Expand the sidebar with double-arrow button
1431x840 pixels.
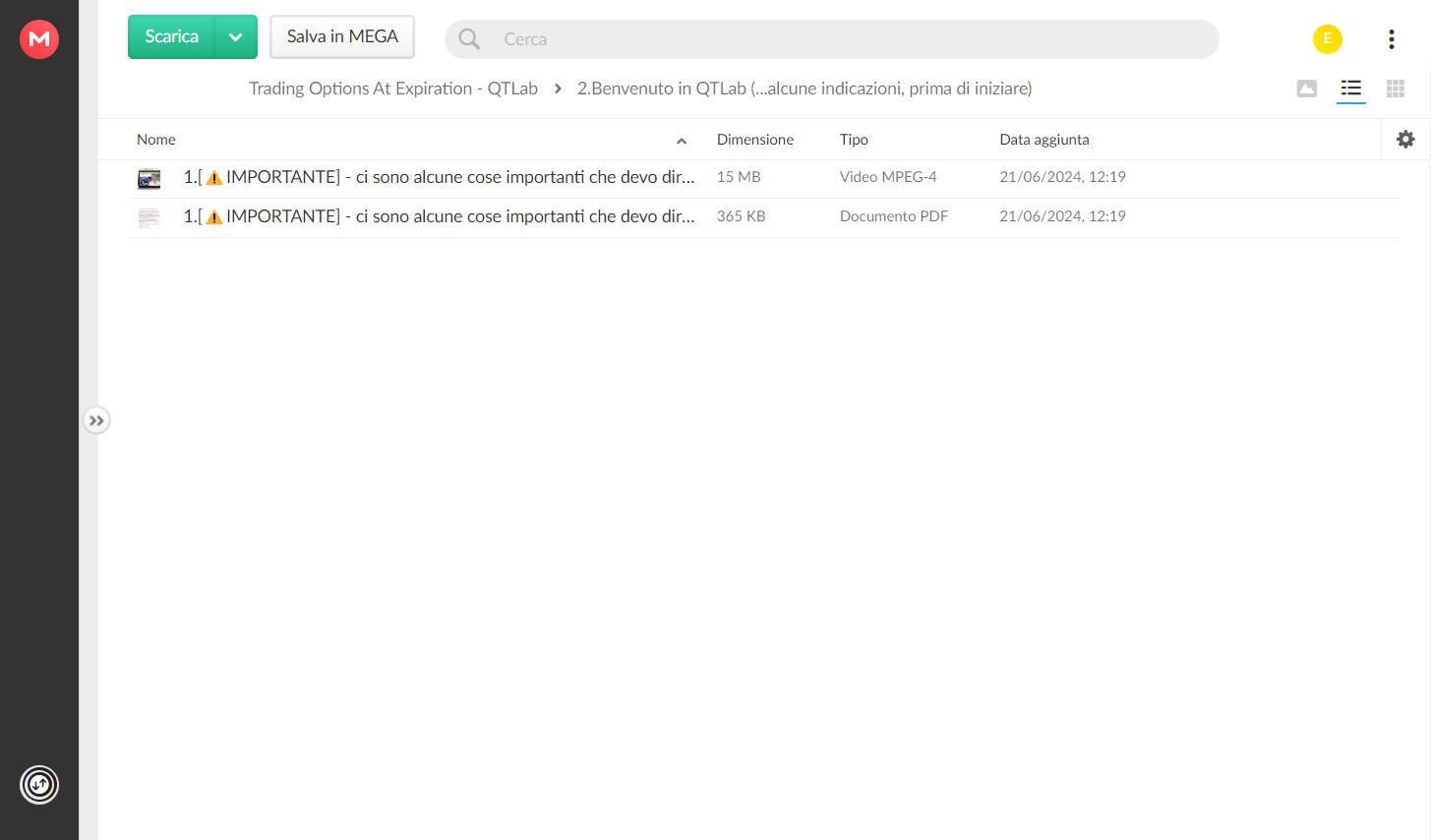pos(96,421)
